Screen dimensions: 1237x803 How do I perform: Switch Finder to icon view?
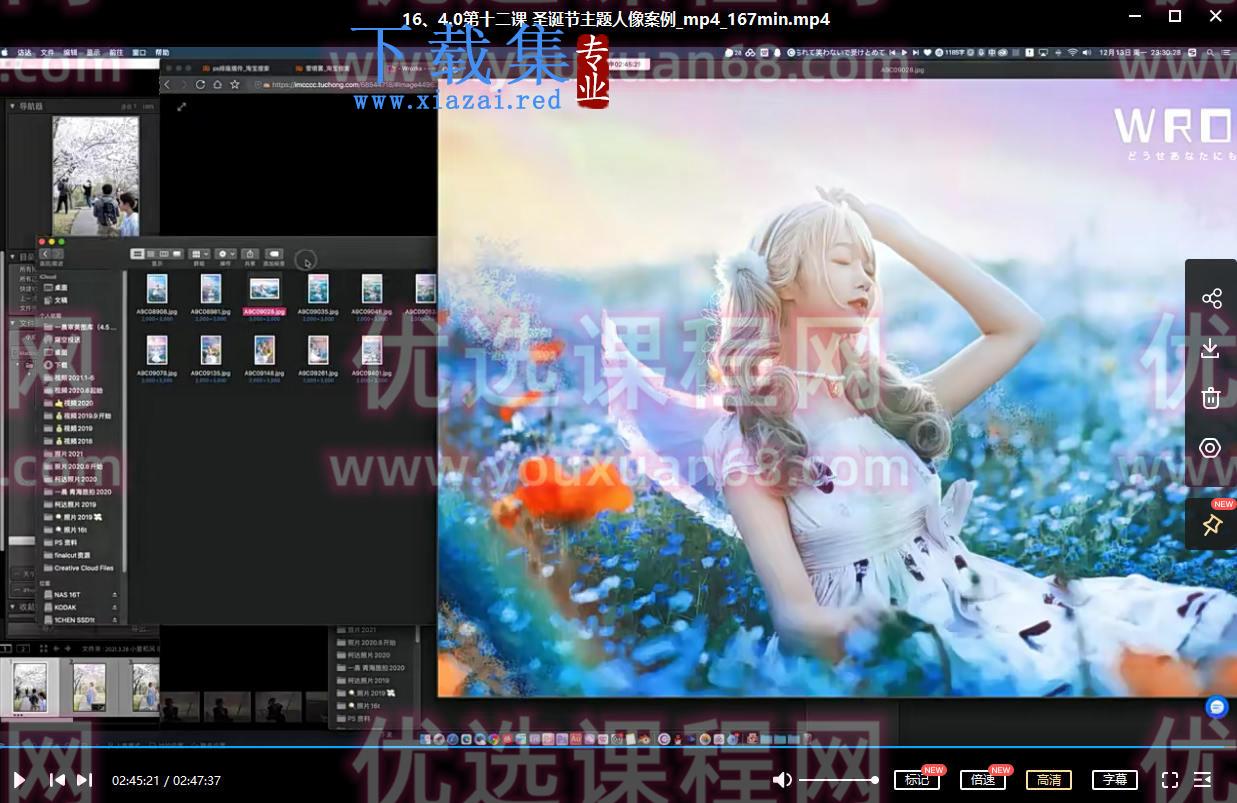pos(137,254)
